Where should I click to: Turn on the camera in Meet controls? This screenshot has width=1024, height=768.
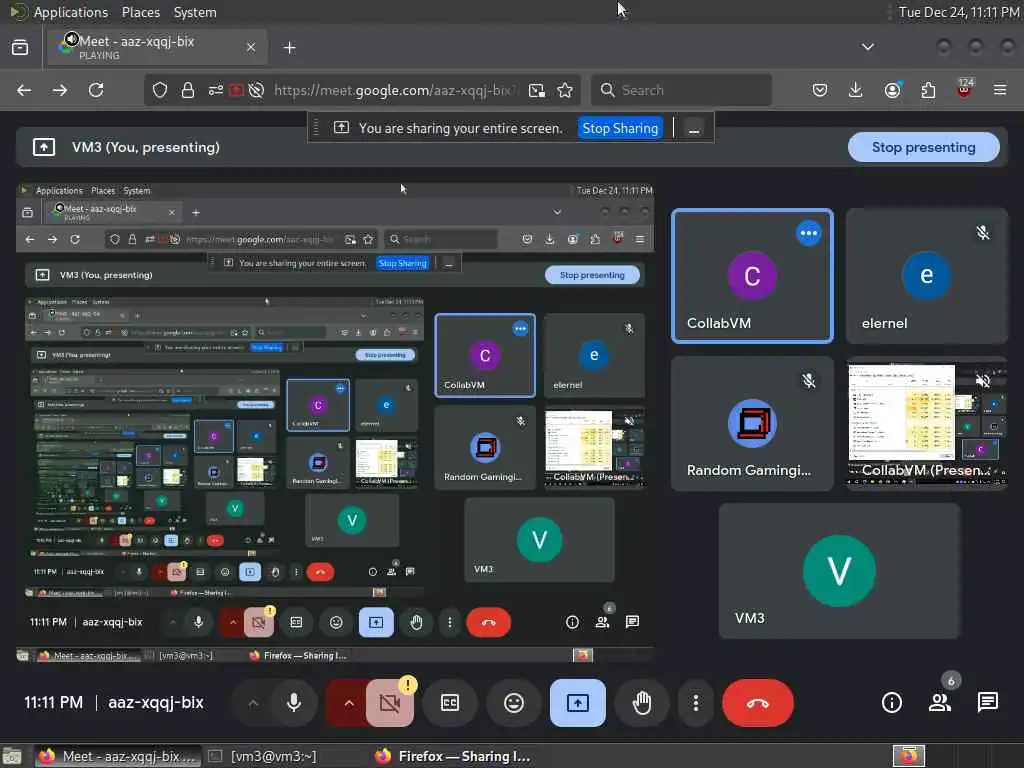pos(390,703)
